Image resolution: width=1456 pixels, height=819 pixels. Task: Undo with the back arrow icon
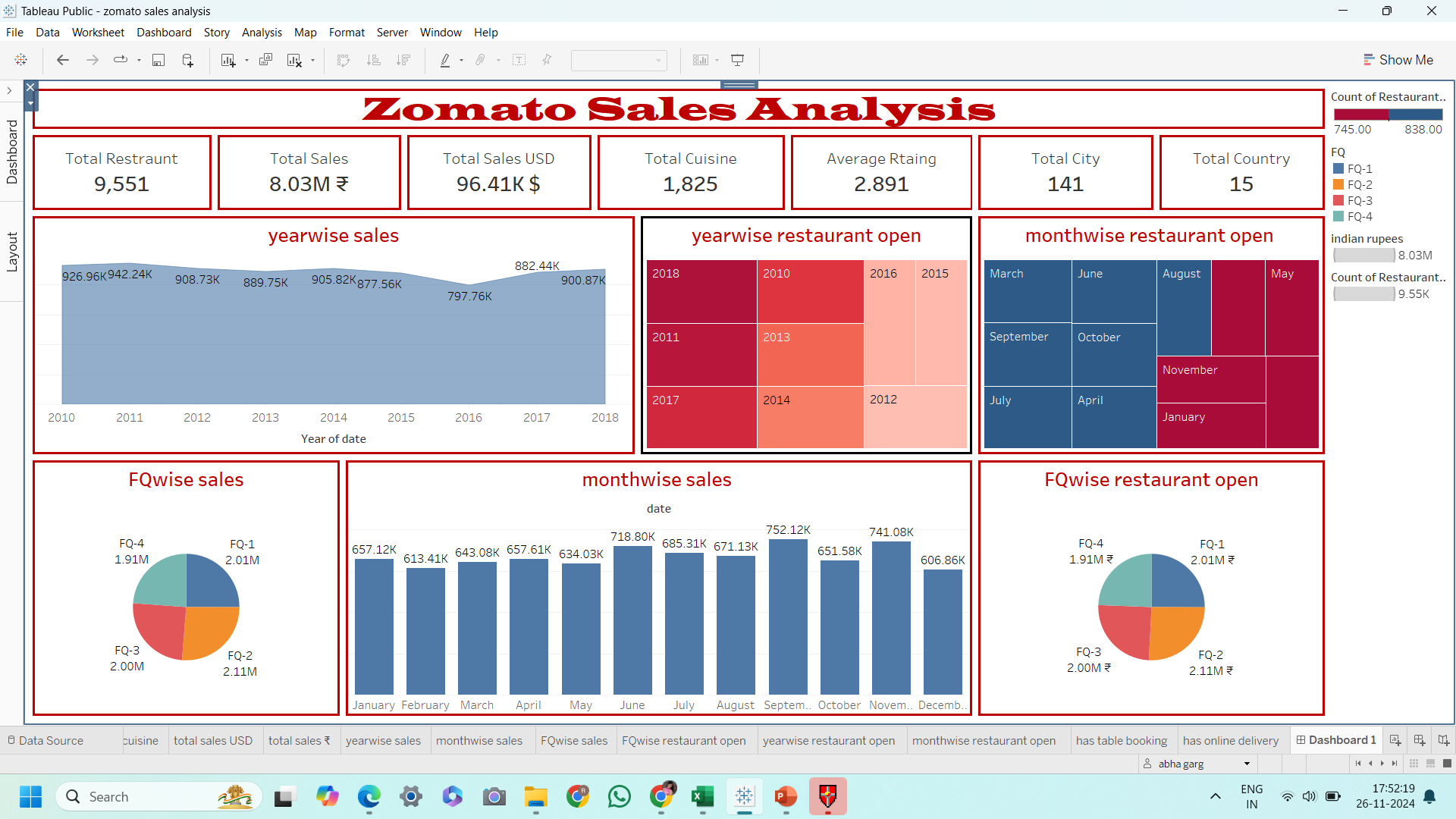(63, 60)
